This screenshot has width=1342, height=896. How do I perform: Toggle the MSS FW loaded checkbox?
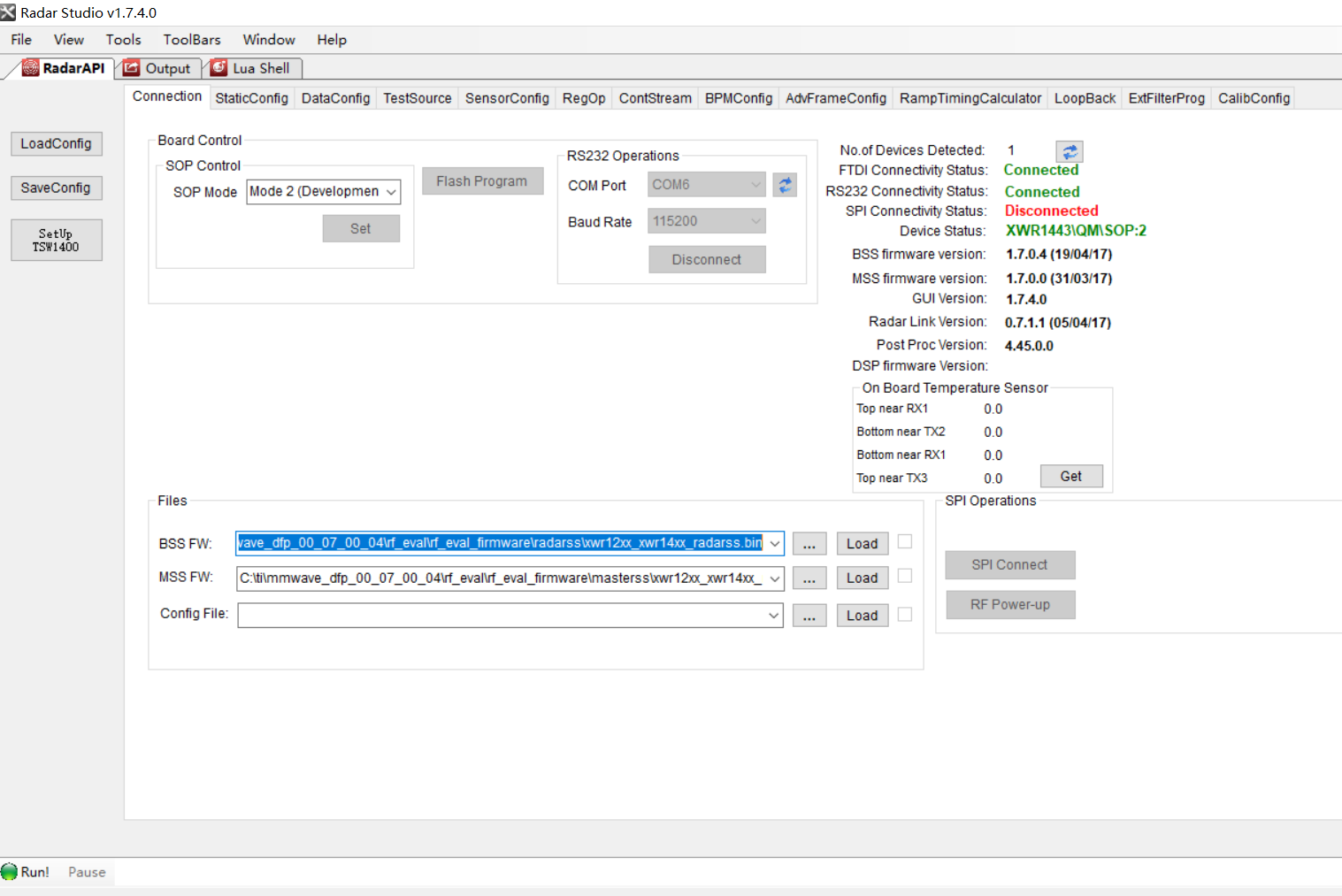[905, 576]
